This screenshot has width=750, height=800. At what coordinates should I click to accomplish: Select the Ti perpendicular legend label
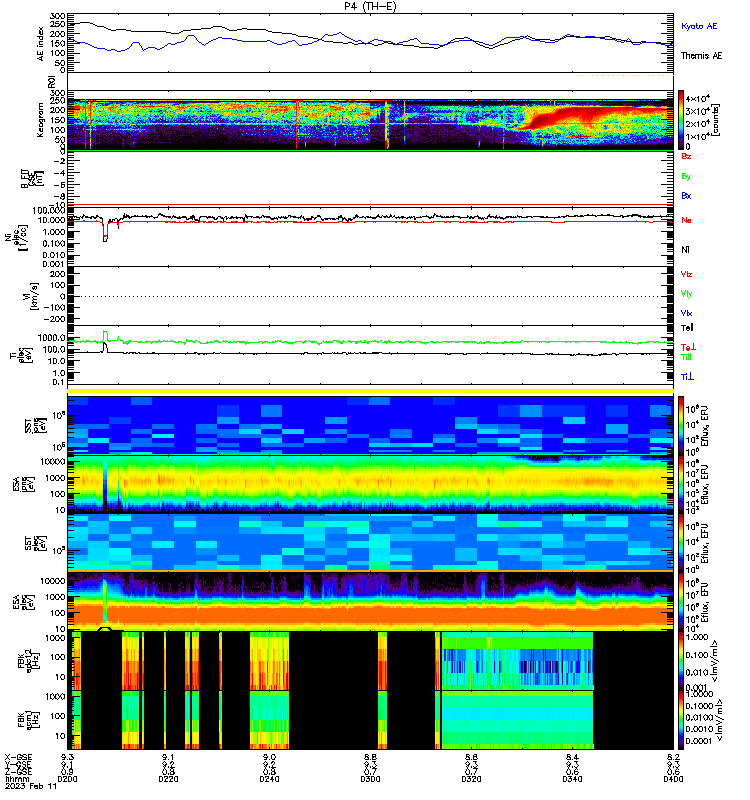point(687,377)
